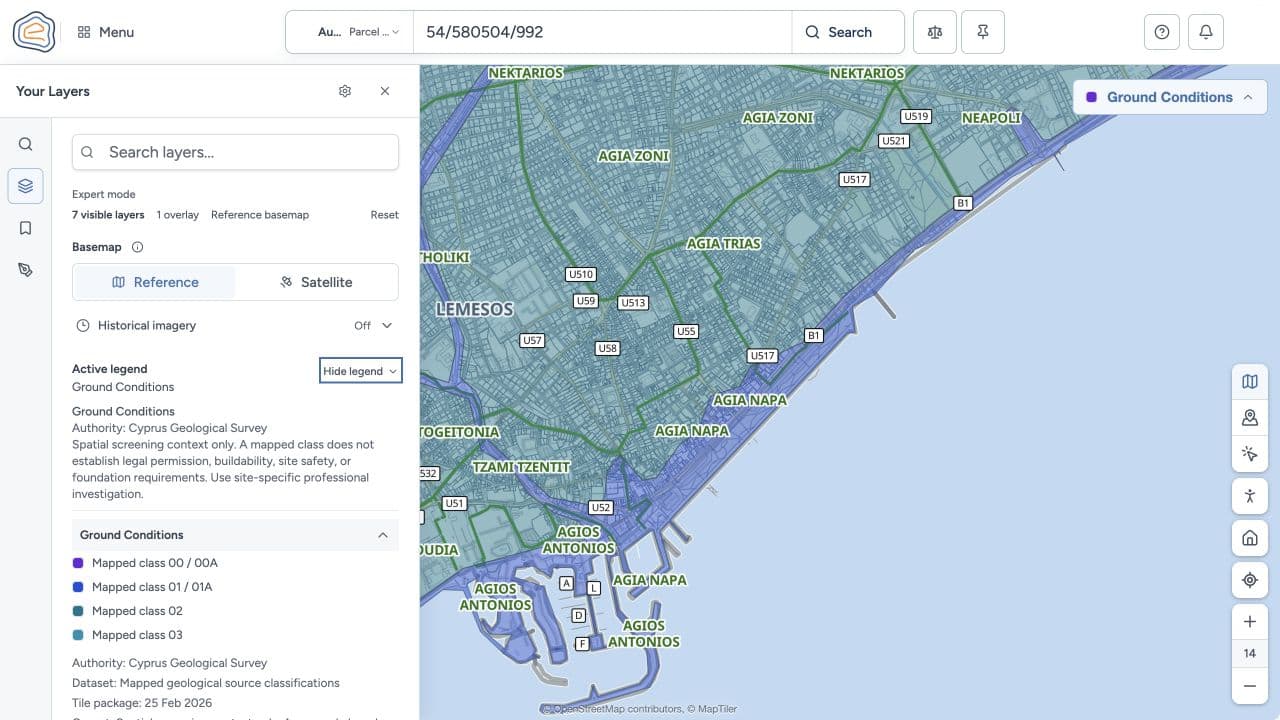This screenshot has width=1280, height=720.
Task: Open the bookmarks sidebar icon
Action: coord(26,228)
